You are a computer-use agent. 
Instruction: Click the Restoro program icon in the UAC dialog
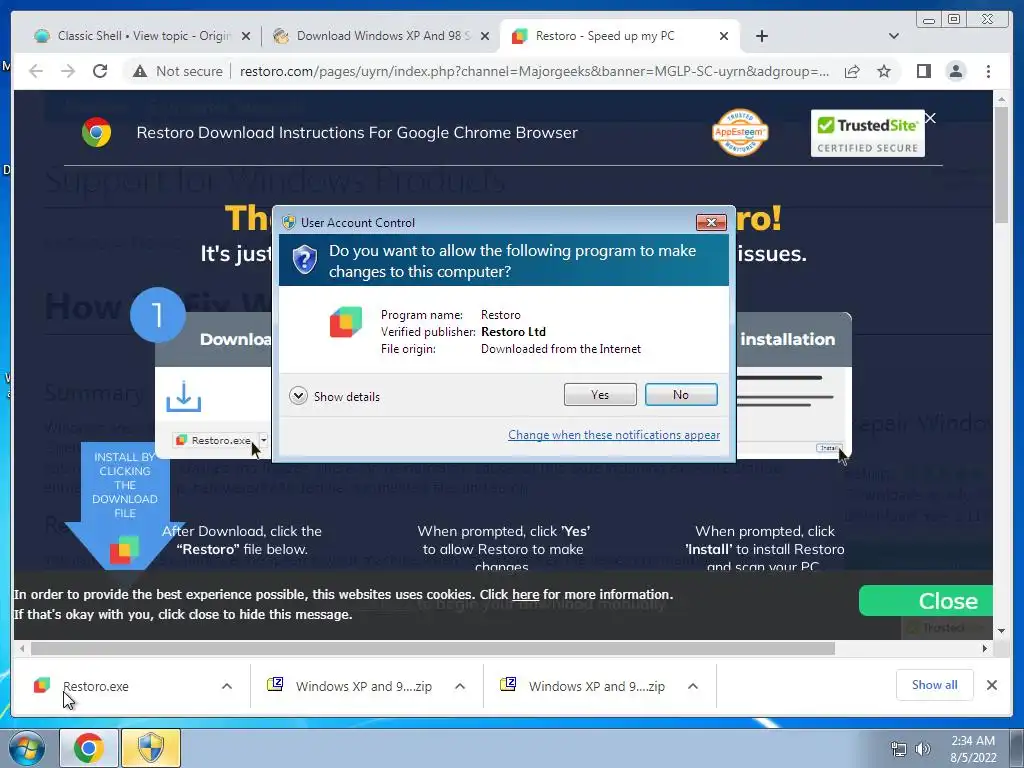click(345, 323)
